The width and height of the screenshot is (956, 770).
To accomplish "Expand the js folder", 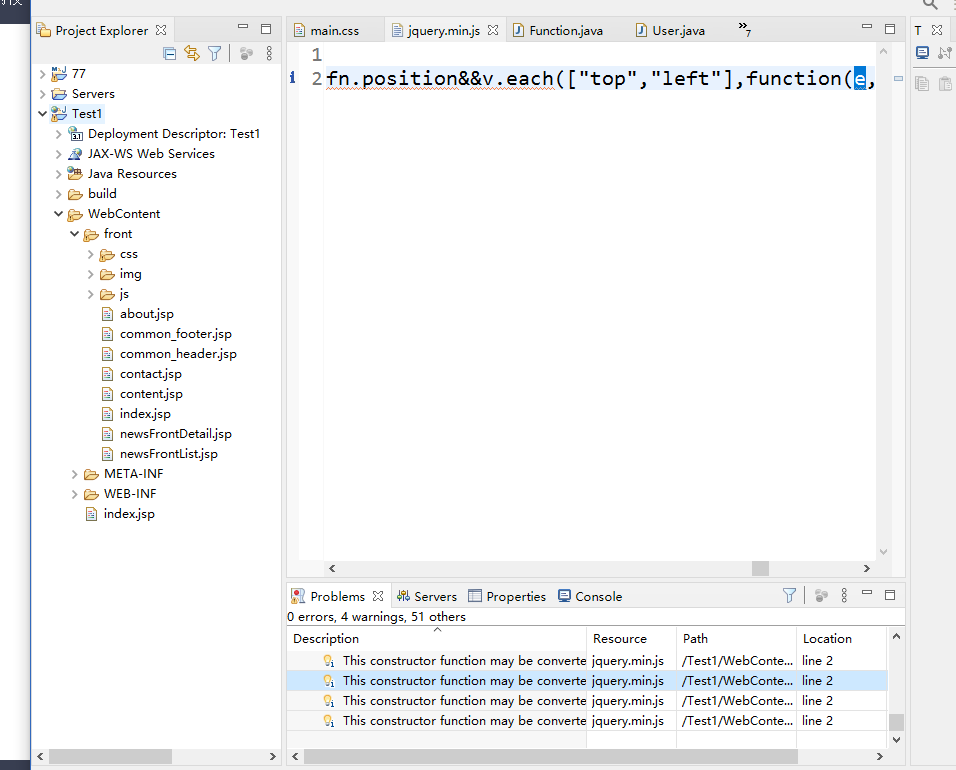I will 91,294.
